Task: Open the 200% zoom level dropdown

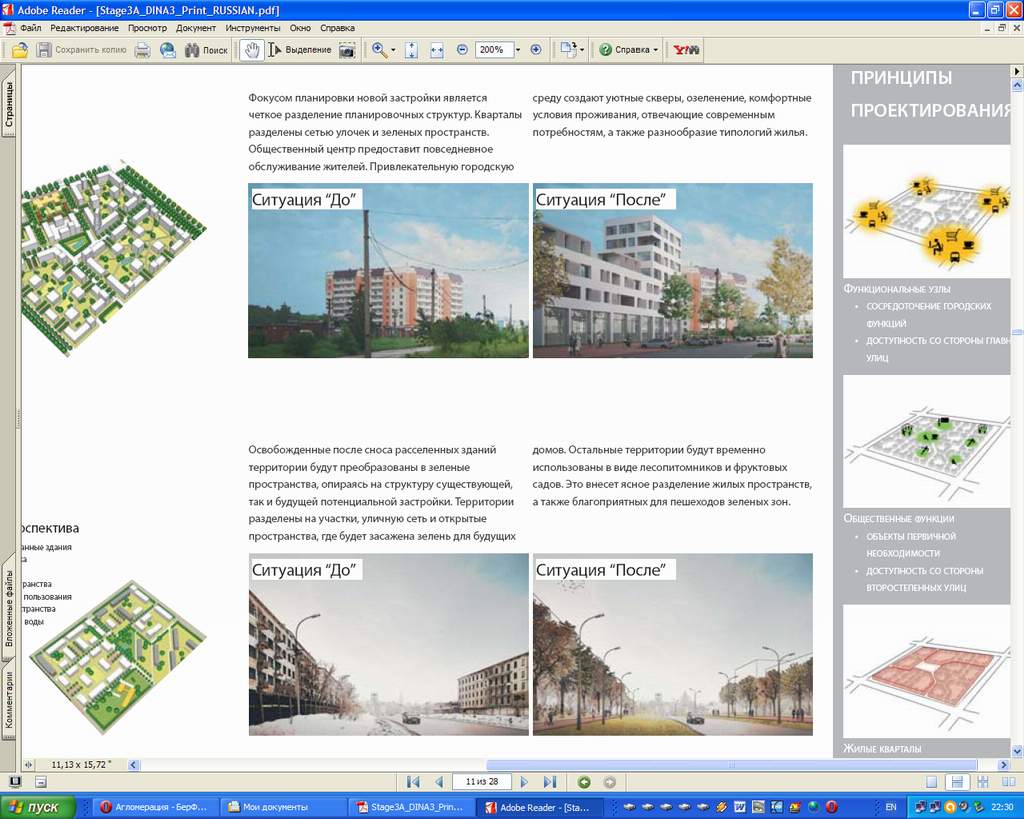Action: pos(517,50)
